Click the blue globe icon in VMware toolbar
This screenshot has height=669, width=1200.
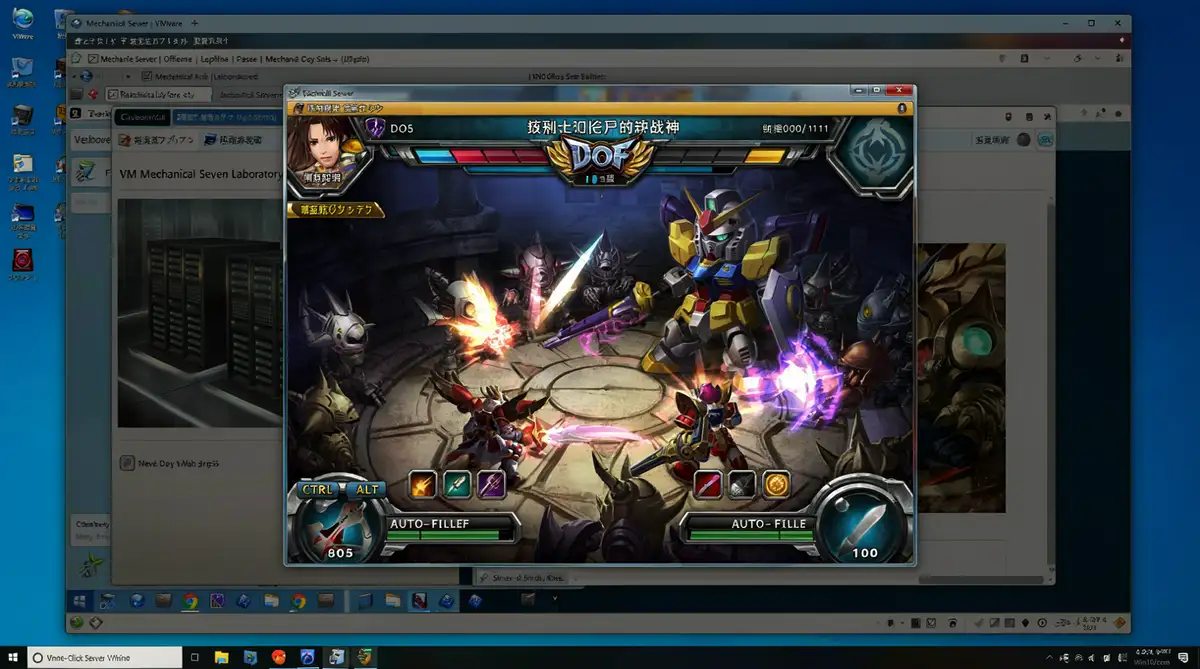[86, 76]
